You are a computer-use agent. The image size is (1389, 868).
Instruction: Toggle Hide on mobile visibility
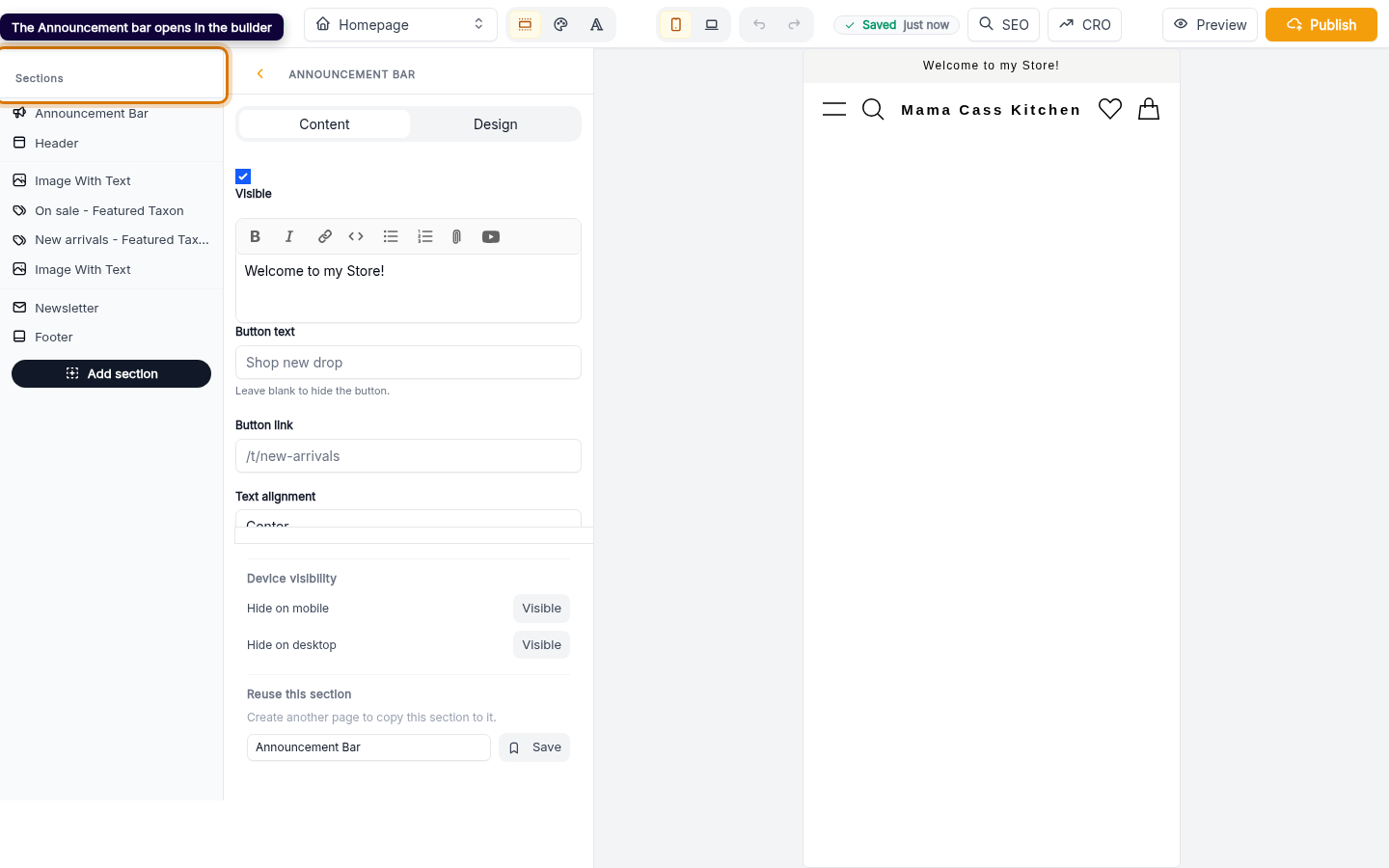pyautogui.click(x=541, y=609)
